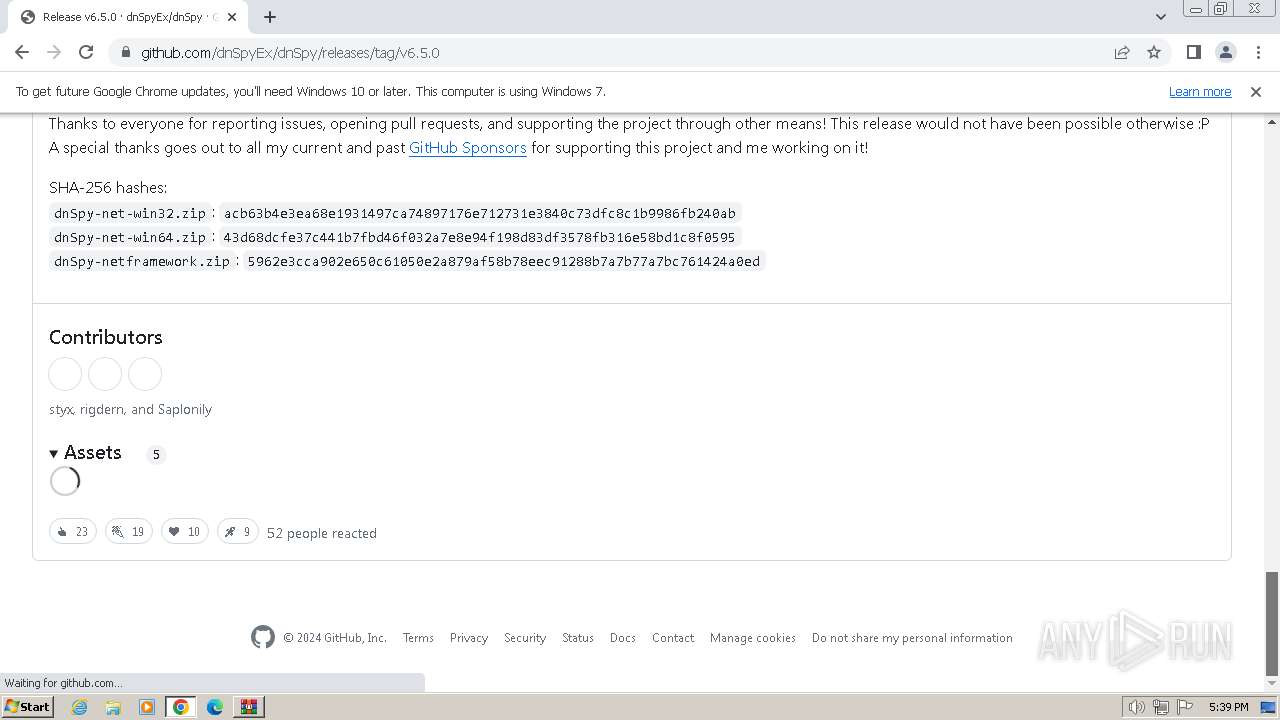The height and width of the screenshot is (720, 1280).
Task: Open second contributor avatar
Action: [x=105, y=374]
